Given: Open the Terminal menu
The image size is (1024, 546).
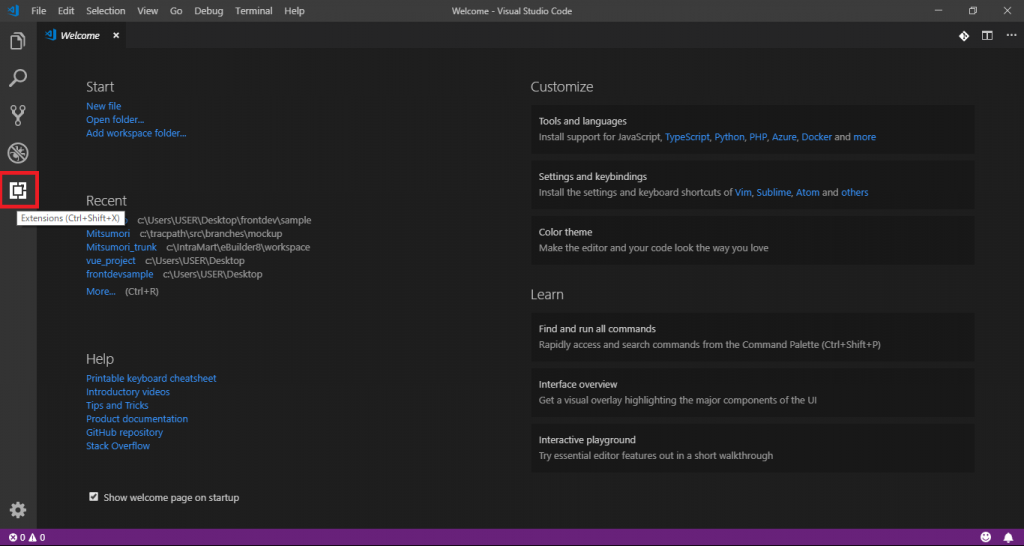Looking at the screenshot, I should click(254, 11).
